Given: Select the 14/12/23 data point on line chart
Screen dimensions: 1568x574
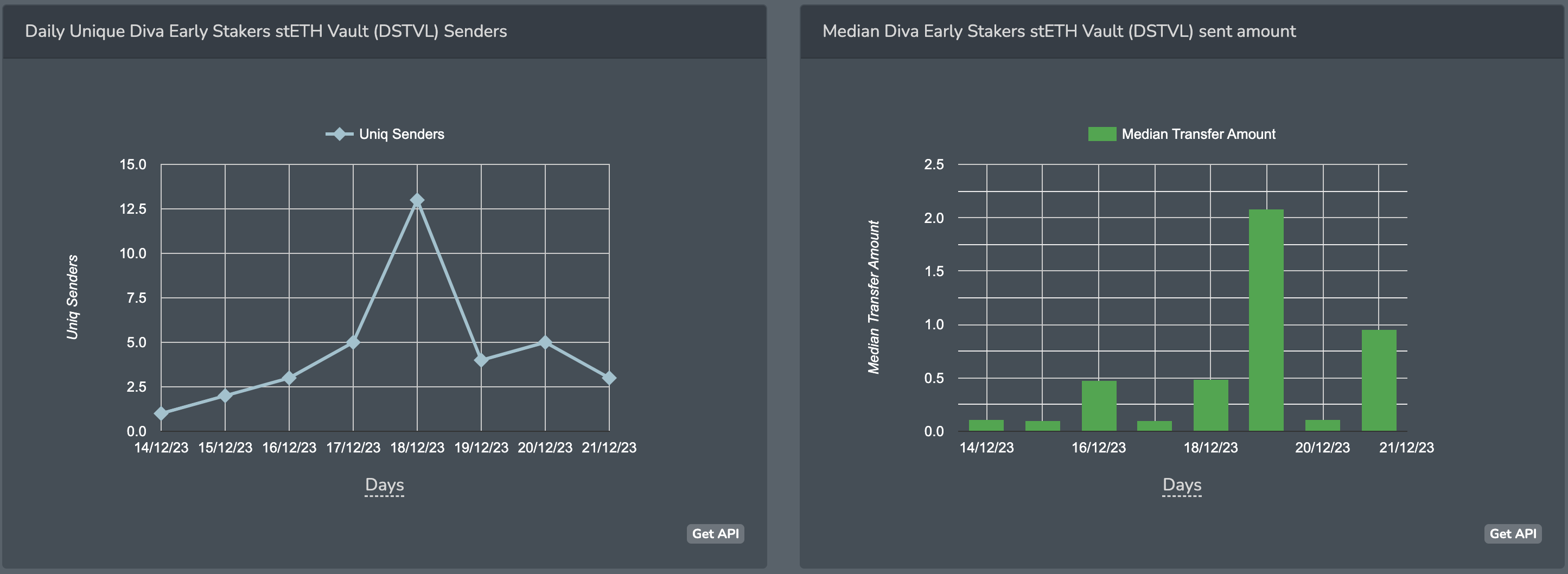Looking at the screenshot, I should tap(161, 413).
